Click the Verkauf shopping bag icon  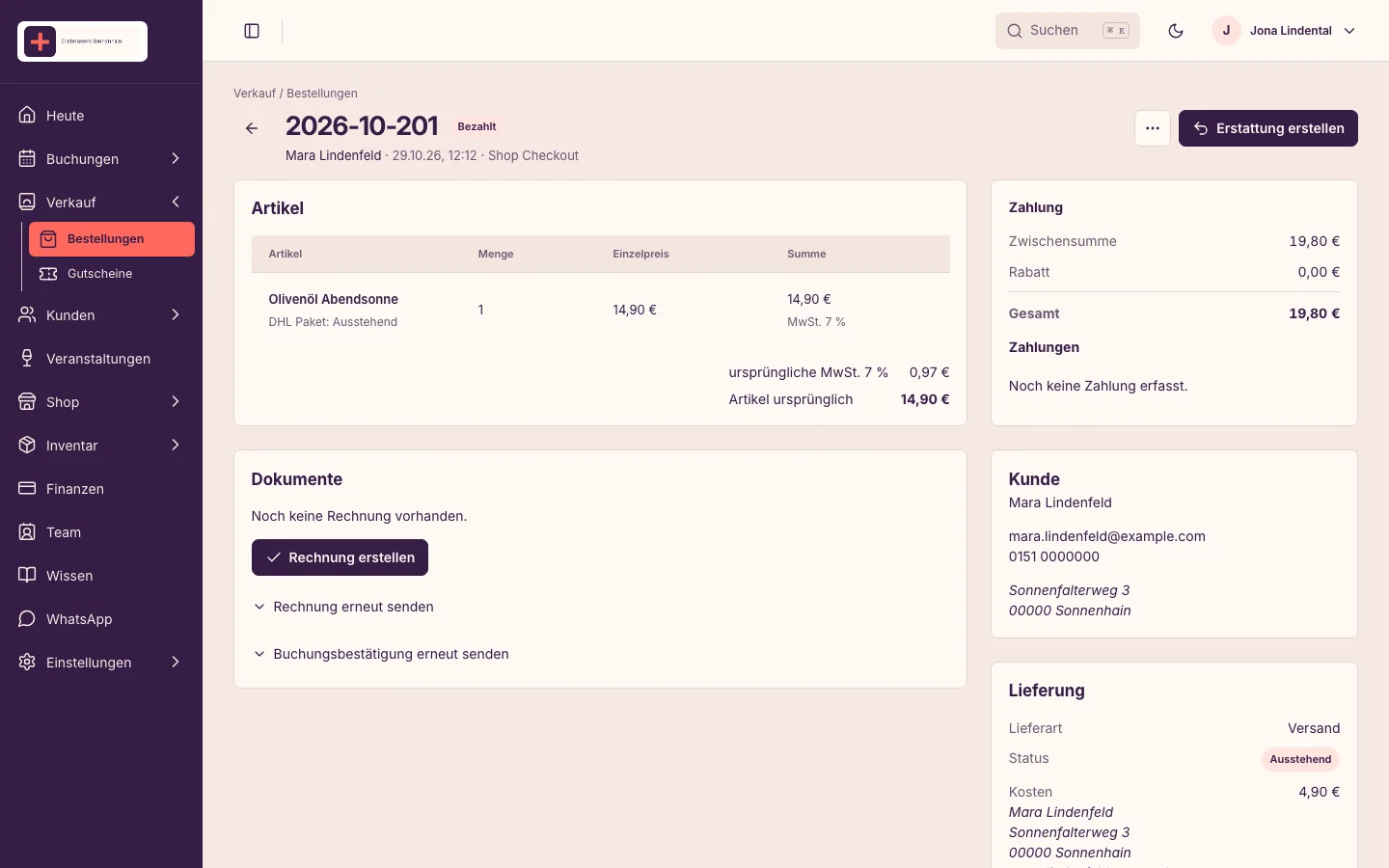27,202
